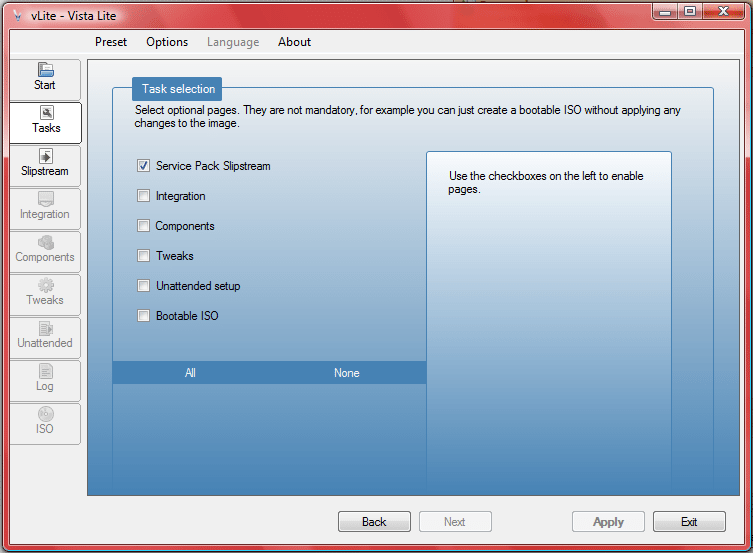Choose None to clear tasks
Viewport: 753px width, 553px height.
coord(347,373)
